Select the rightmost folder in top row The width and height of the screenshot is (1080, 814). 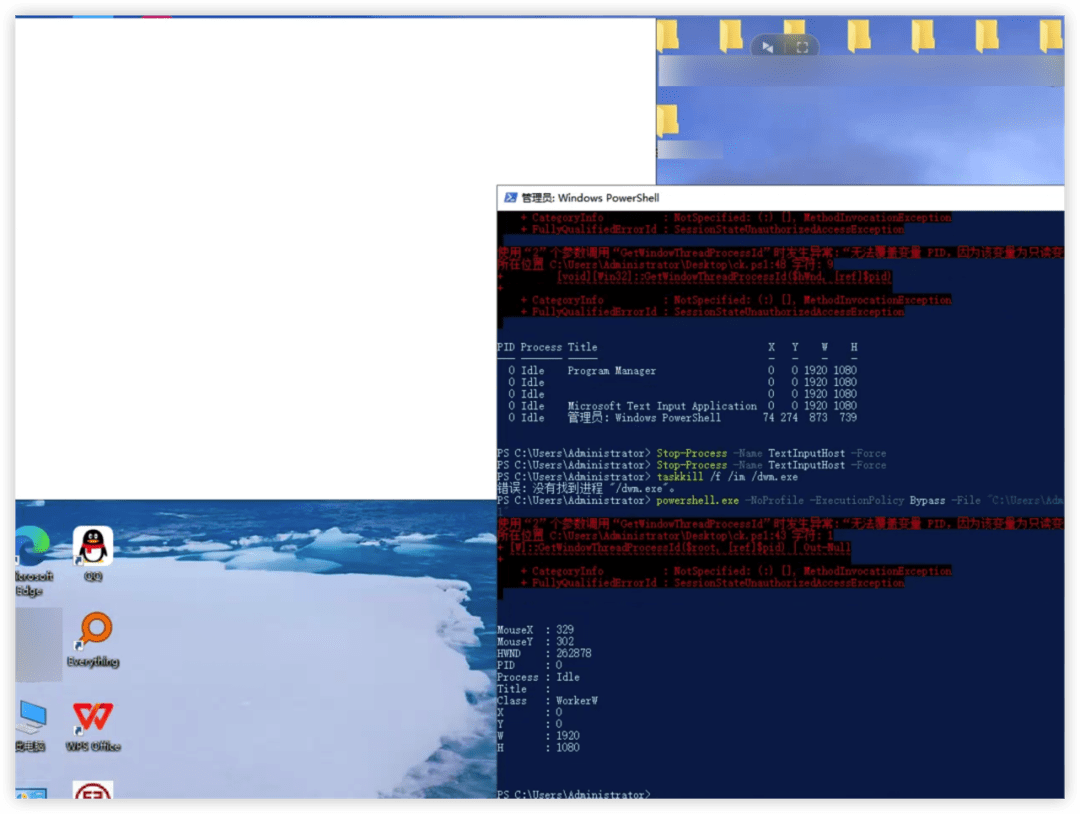1050,35
